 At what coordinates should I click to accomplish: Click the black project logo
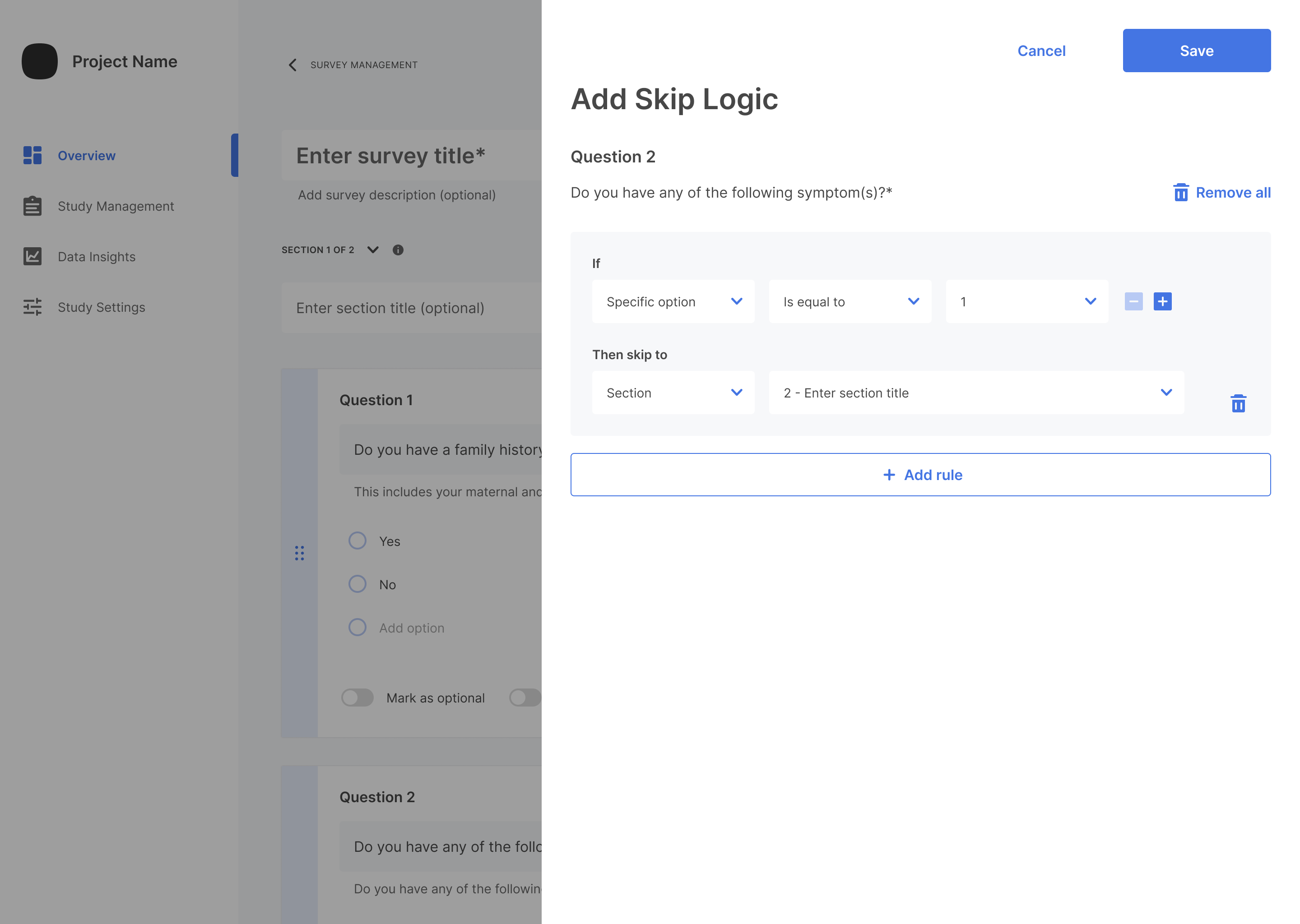(x=40, y=61)
